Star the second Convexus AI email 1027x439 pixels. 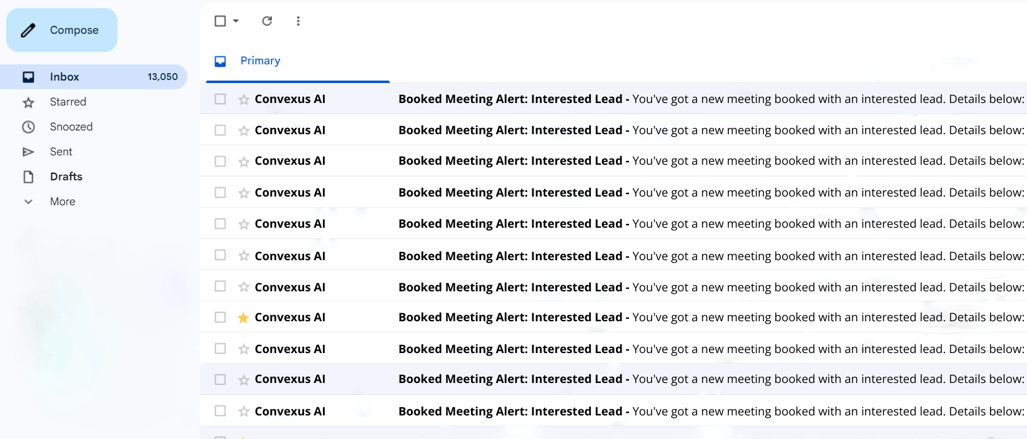click(x=244, y=131)
